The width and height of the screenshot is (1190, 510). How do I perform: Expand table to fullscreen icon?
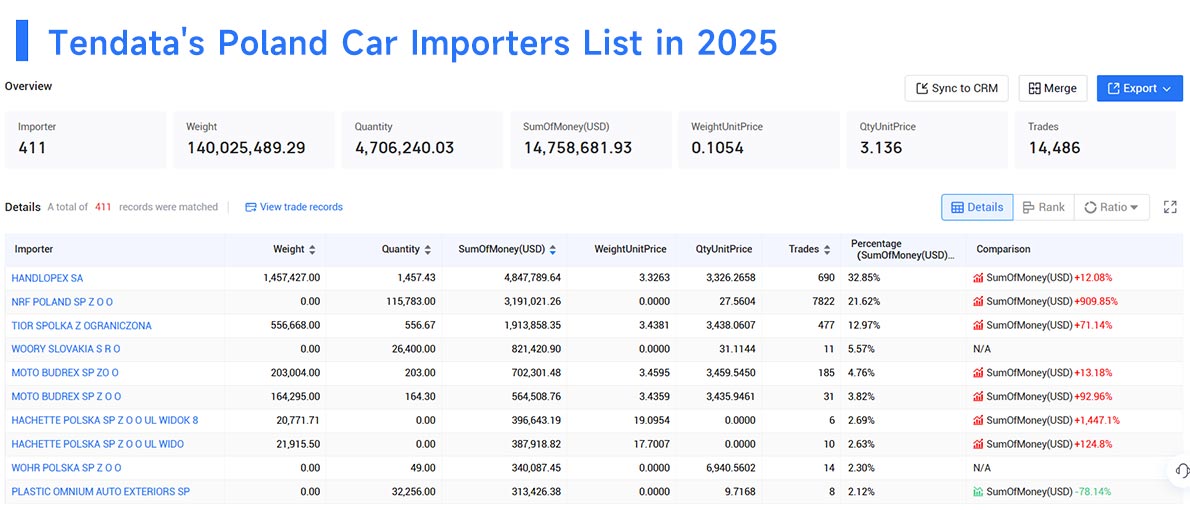[1170, 207]
